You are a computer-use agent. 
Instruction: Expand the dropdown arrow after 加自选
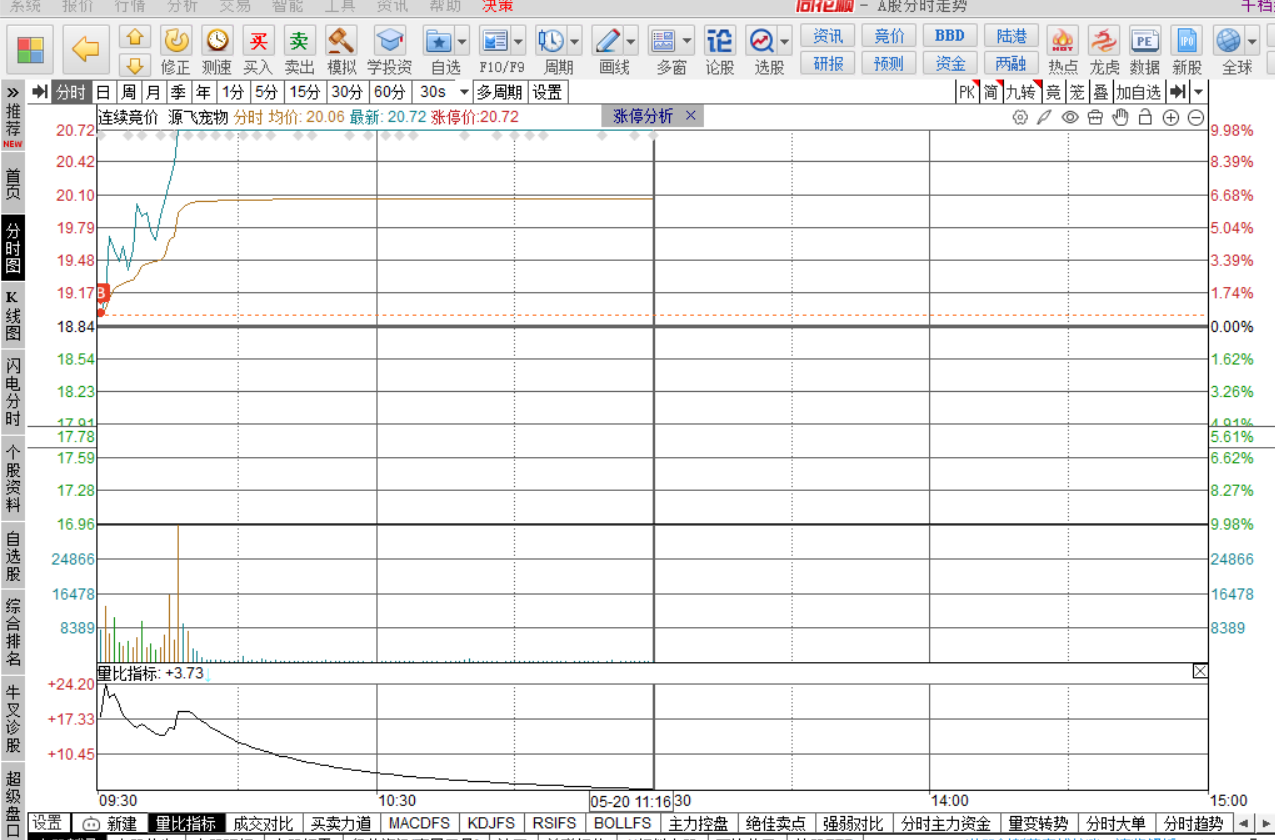tap(1198, 92)
